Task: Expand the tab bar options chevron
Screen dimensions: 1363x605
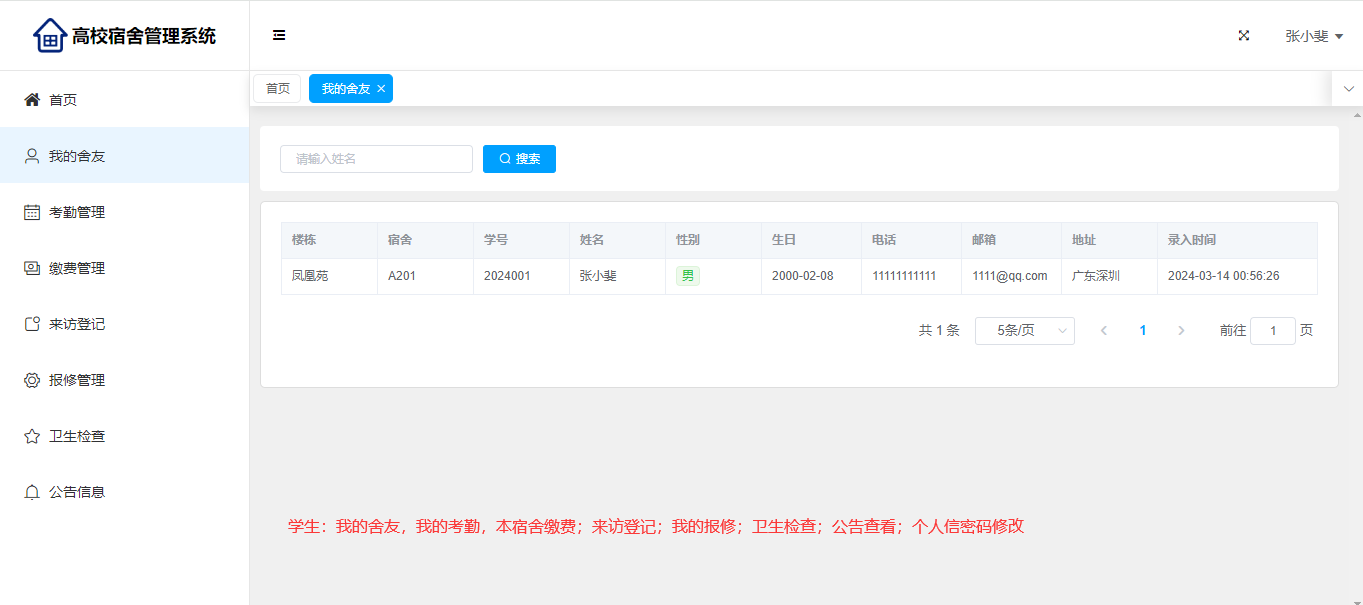Action: pyautogui.click(x=1348, y=89)
